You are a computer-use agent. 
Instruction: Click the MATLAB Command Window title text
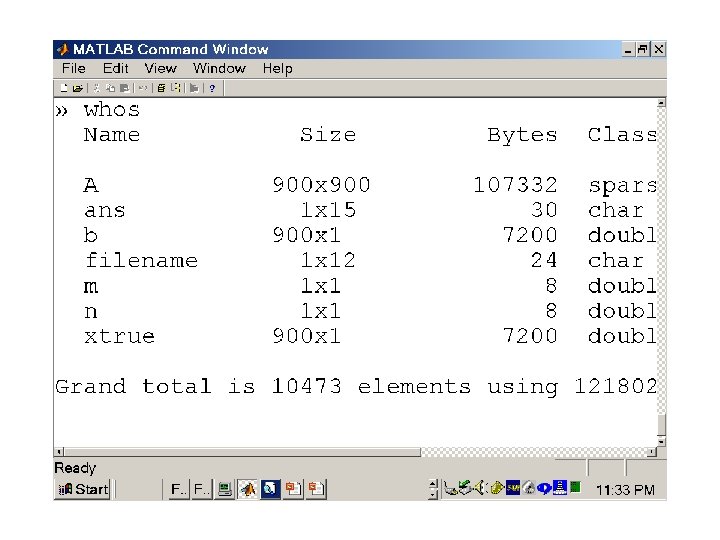[171, 49]
